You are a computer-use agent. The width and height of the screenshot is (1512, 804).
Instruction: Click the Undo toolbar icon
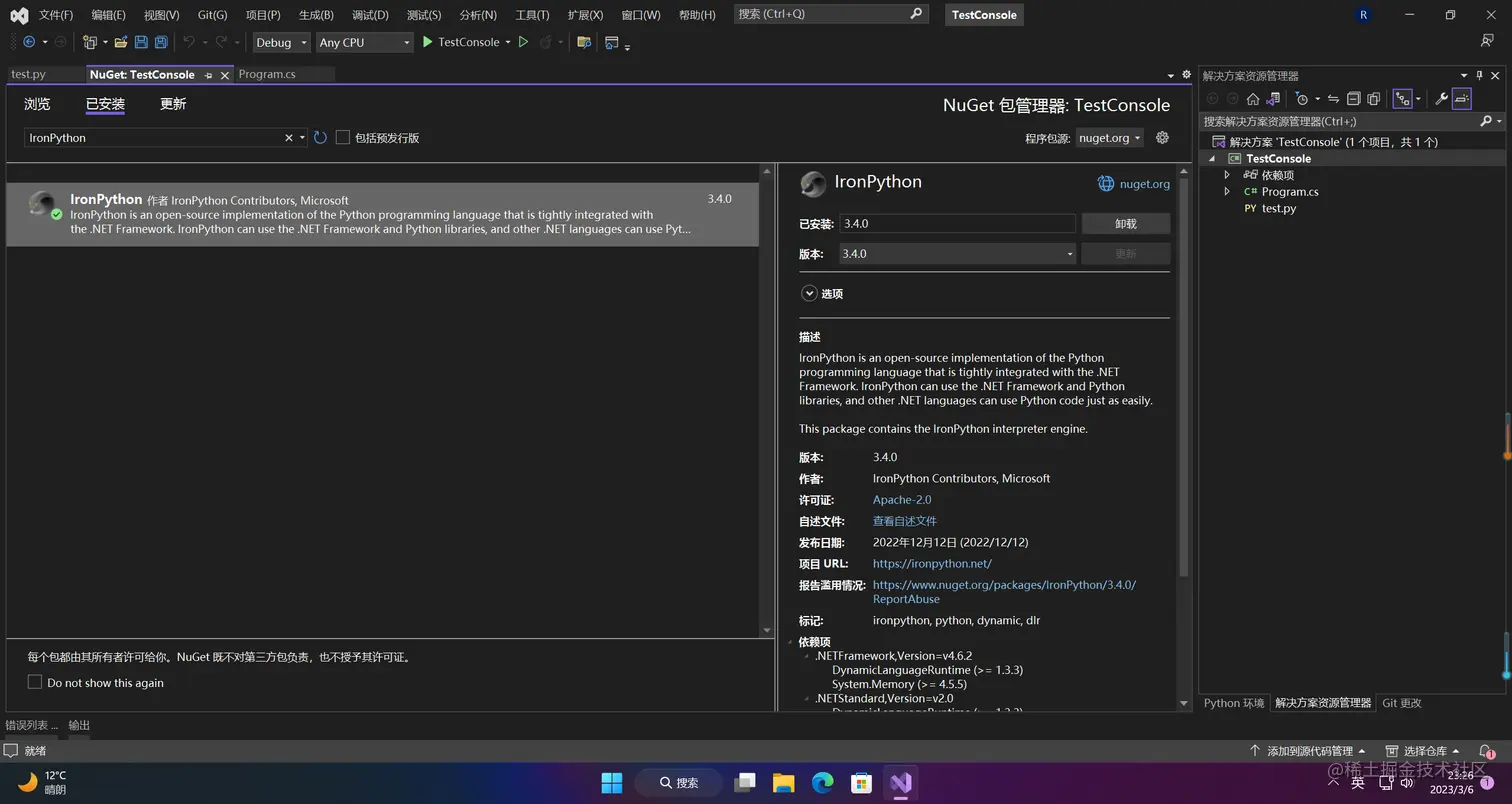tap(188, 42)
